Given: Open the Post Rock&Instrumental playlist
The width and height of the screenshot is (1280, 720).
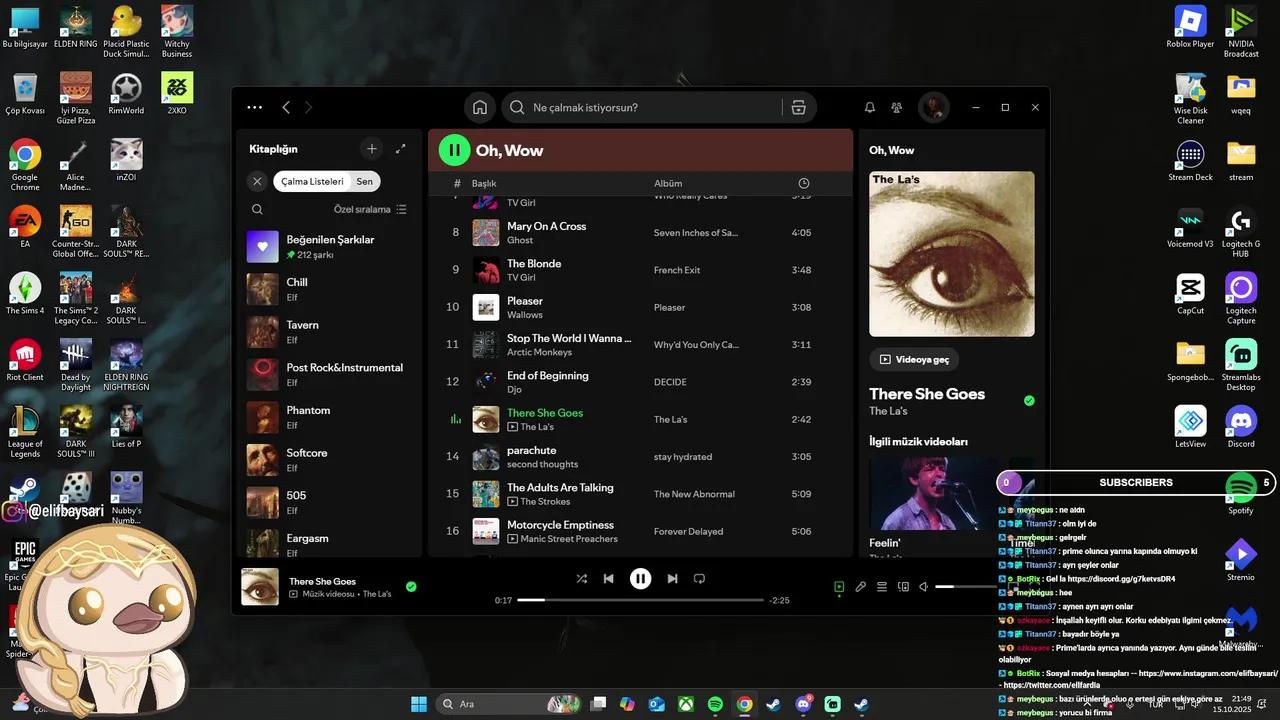Looking at the screenshot, I should pyautogui.click(x=330, y=374).
